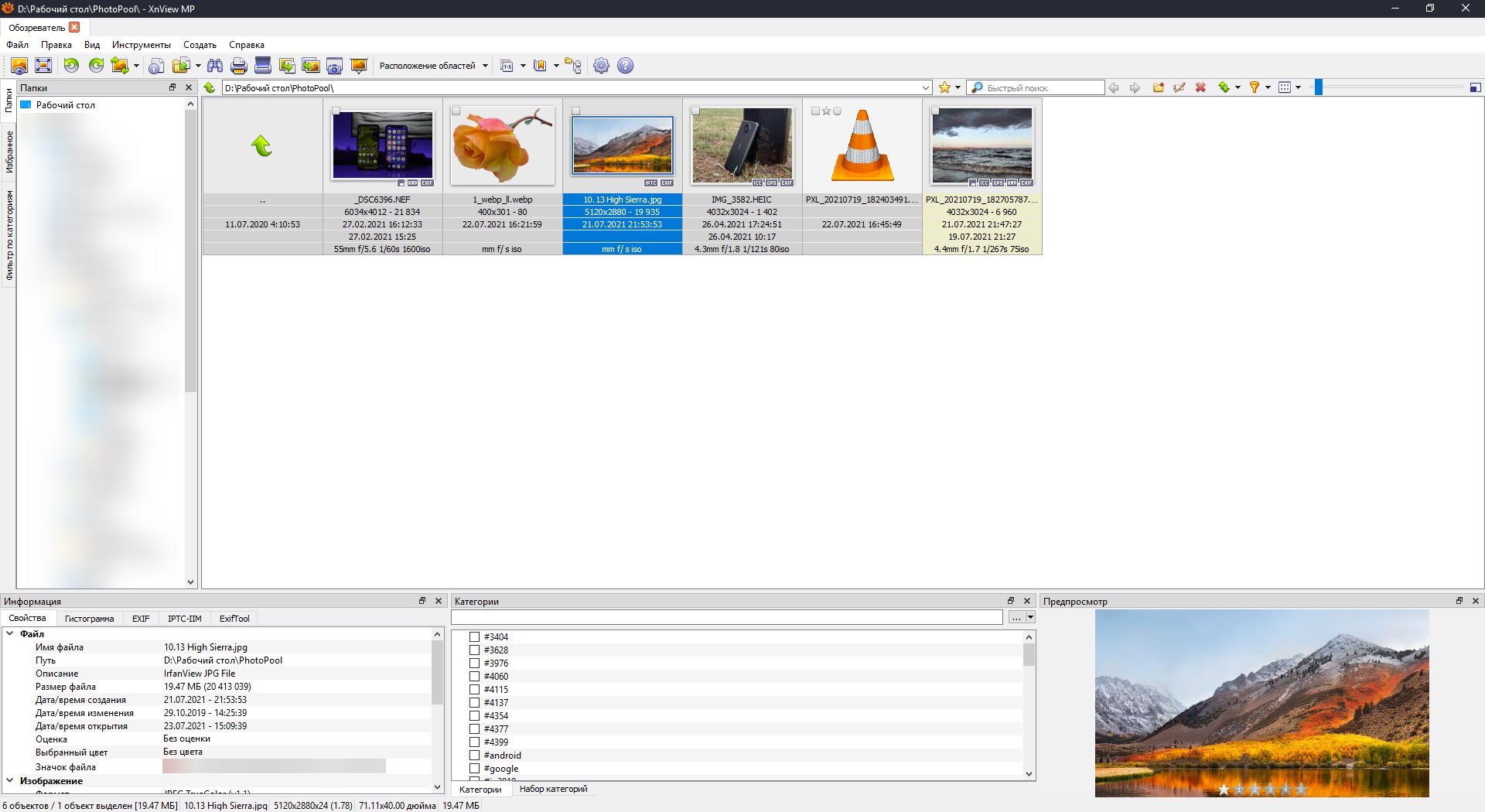Start slideshow with the presentation icon
Viewport: 1485px width, 812px height.
tap(358, 66)
